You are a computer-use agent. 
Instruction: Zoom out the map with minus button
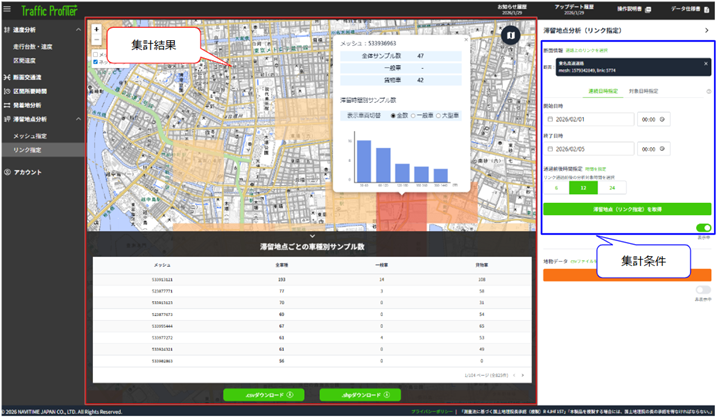(x=96, y=40)
